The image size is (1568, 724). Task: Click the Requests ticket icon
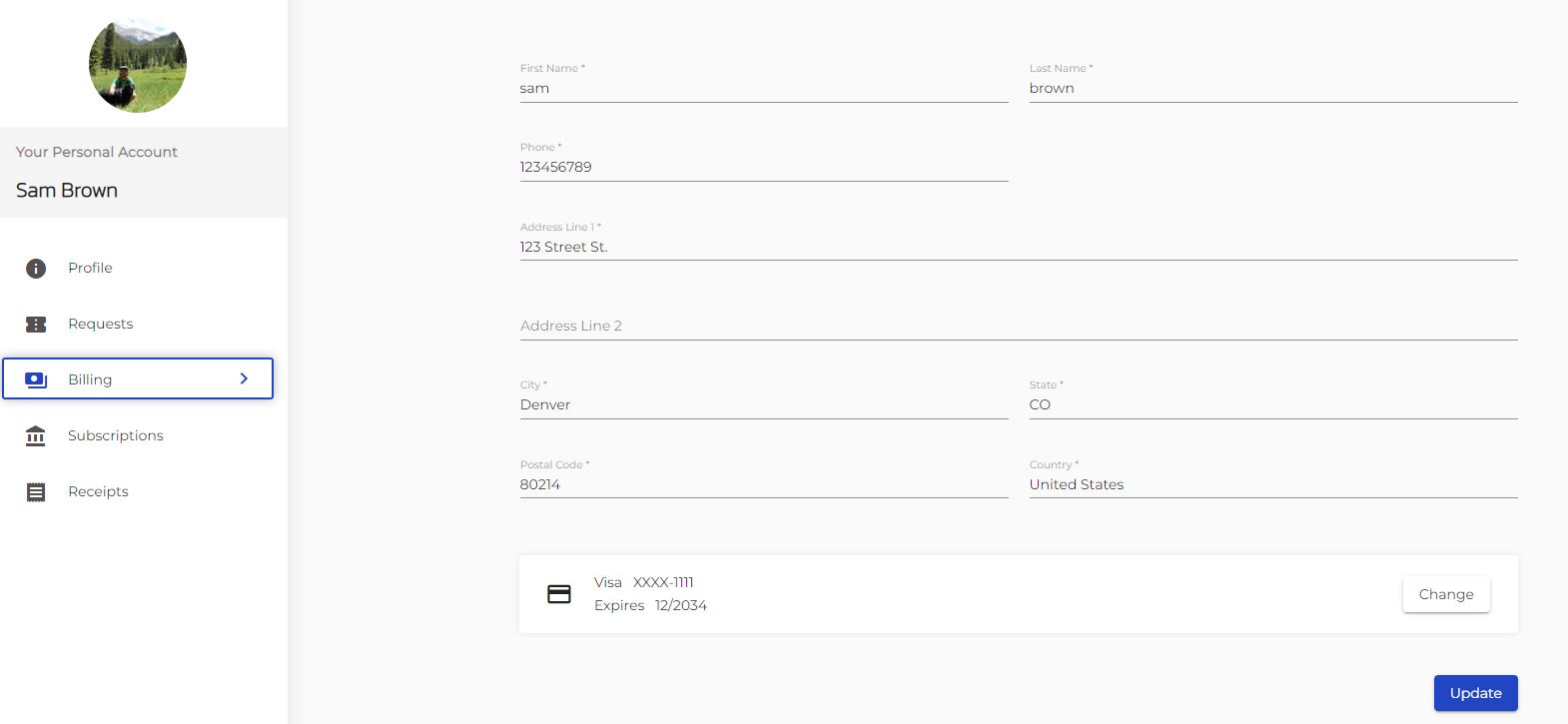pos(36,325)
